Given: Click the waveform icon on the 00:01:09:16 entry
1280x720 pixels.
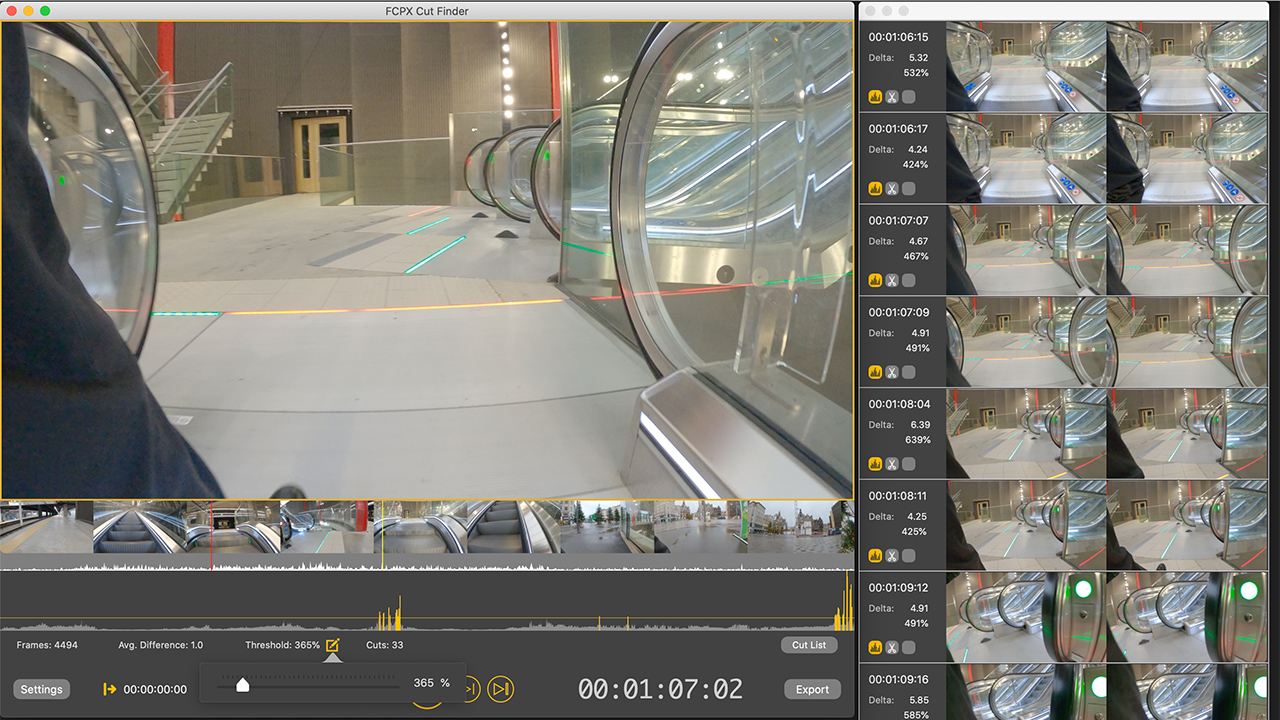Looking at the screenshot, I should pyautogui.click(x=875, y=716).
